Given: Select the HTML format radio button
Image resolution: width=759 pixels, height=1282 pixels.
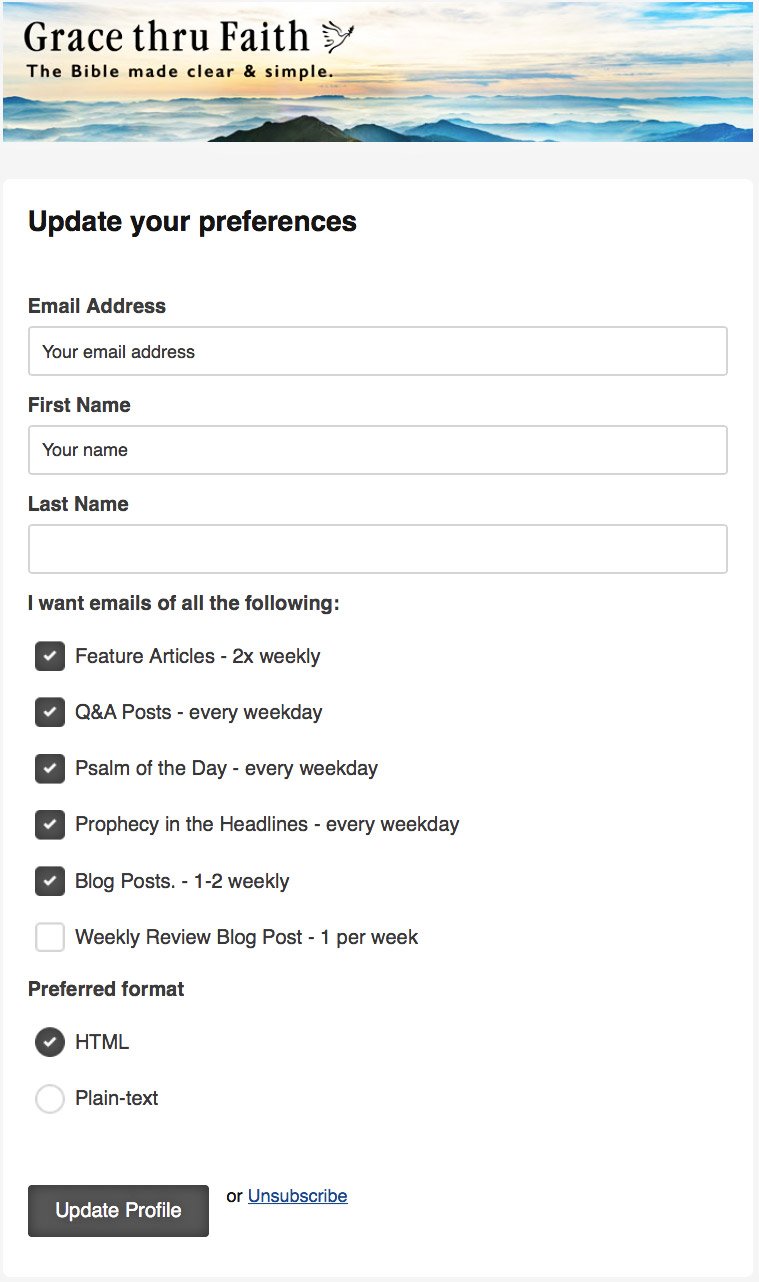Looking at the screenshot, I should (x=50, y=1042).
